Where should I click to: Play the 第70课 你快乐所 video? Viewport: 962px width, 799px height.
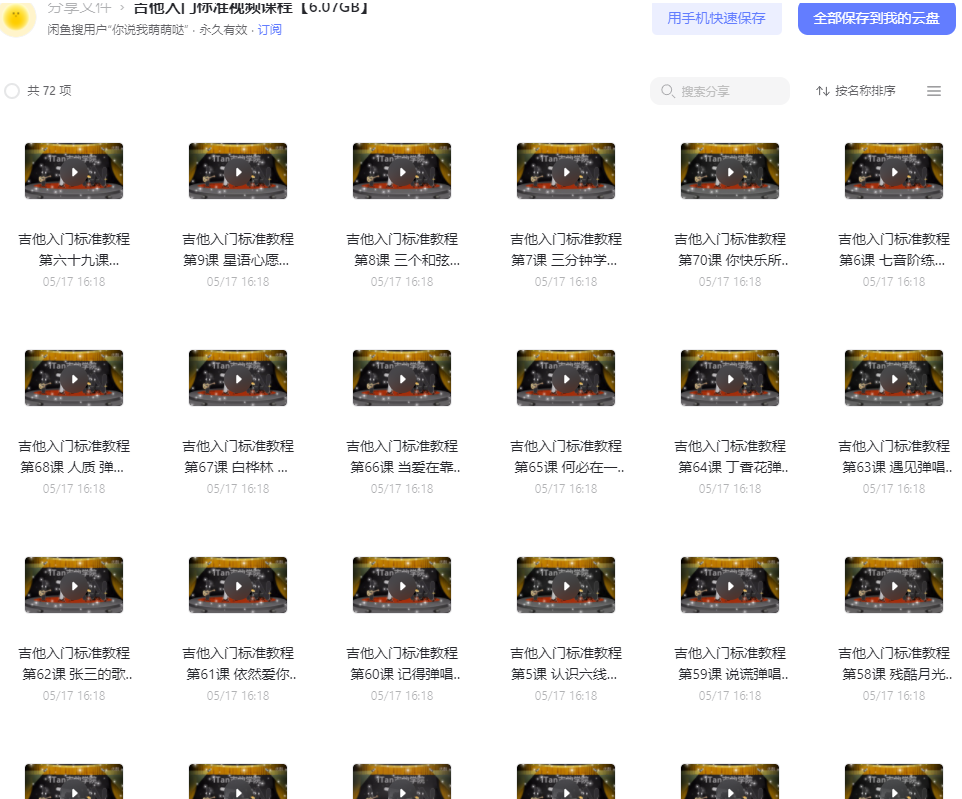[730, 171]
